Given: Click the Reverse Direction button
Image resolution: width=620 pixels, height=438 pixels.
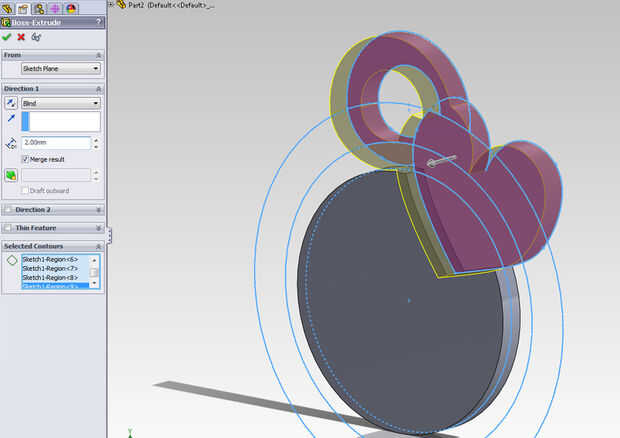Looking at the screenshot, I should (x=11, y=103).
